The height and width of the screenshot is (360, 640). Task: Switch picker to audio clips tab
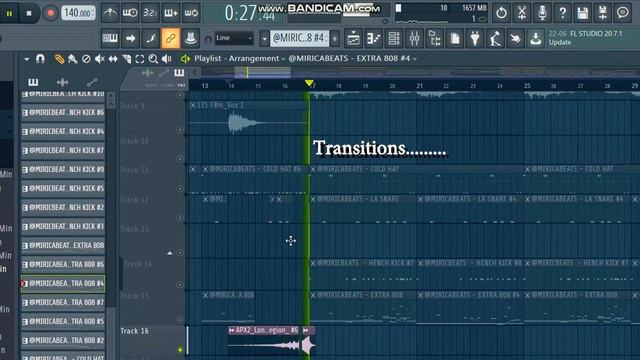point(62,82)
